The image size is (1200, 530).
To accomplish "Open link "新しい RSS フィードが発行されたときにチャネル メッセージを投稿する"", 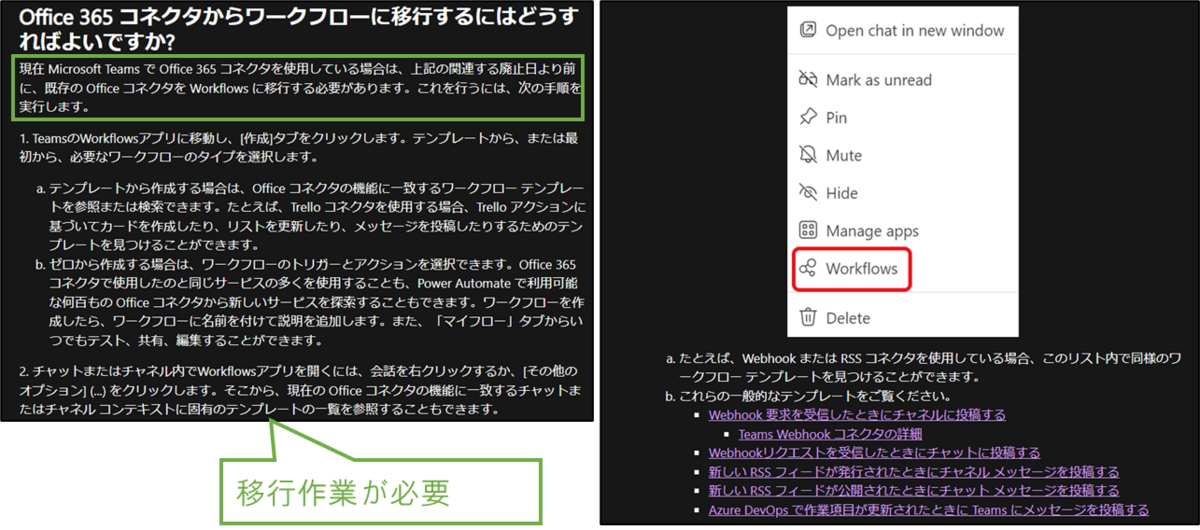I will pyautogui.click(x=914, y=472).
